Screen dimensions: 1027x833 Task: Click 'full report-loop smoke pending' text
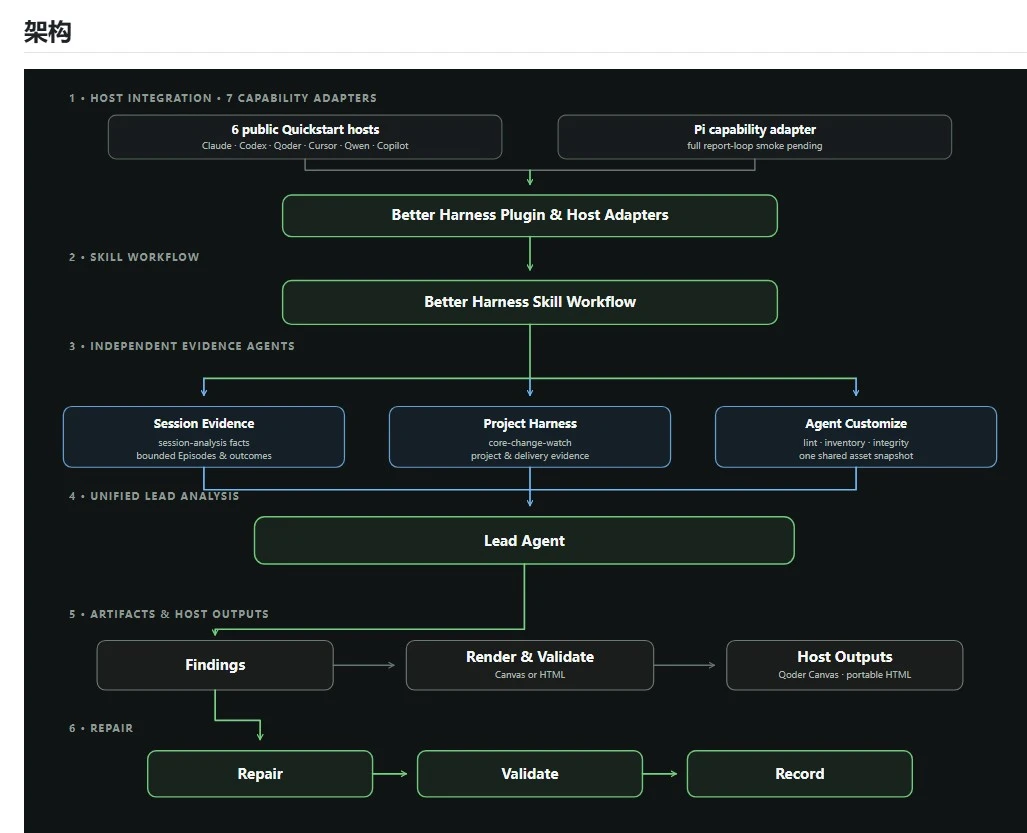click(755, 146)
